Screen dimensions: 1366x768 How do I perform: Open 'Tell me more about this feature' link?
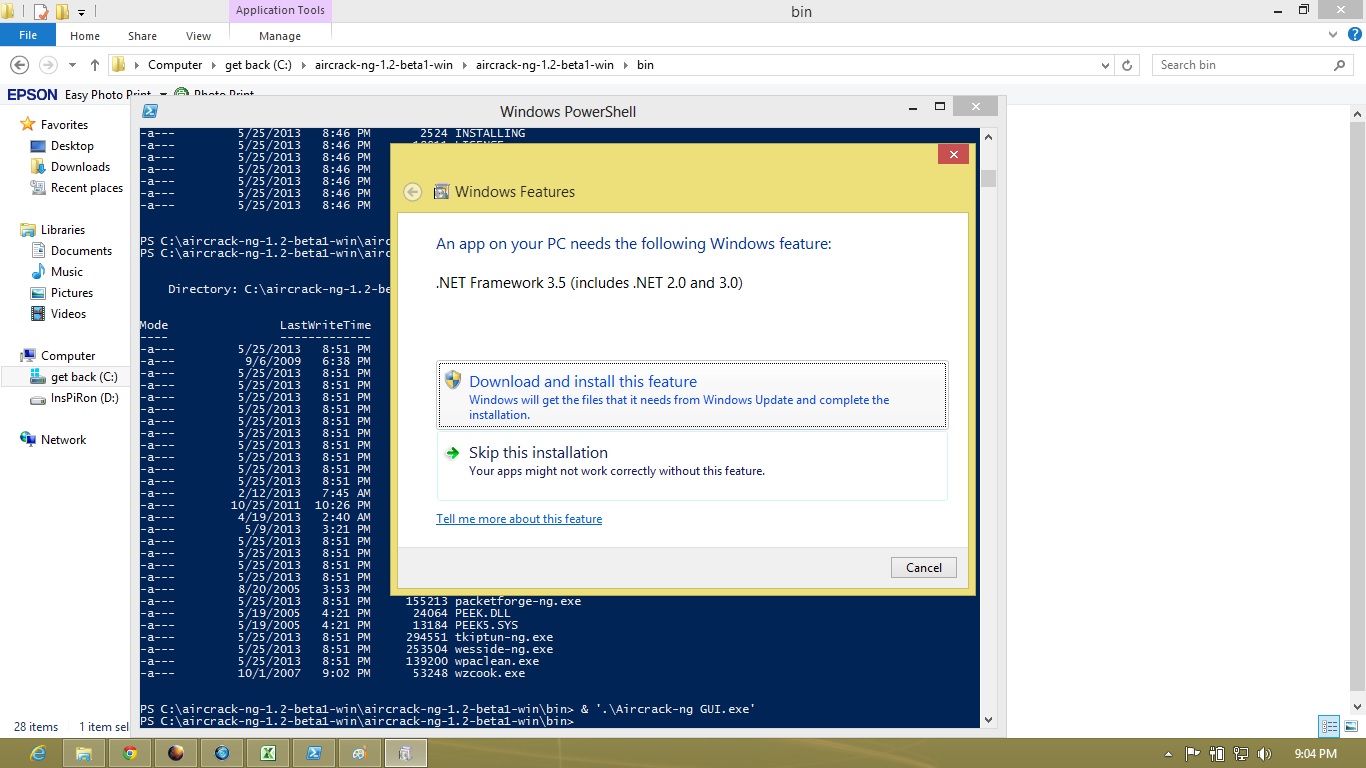(x=519, y=519)
